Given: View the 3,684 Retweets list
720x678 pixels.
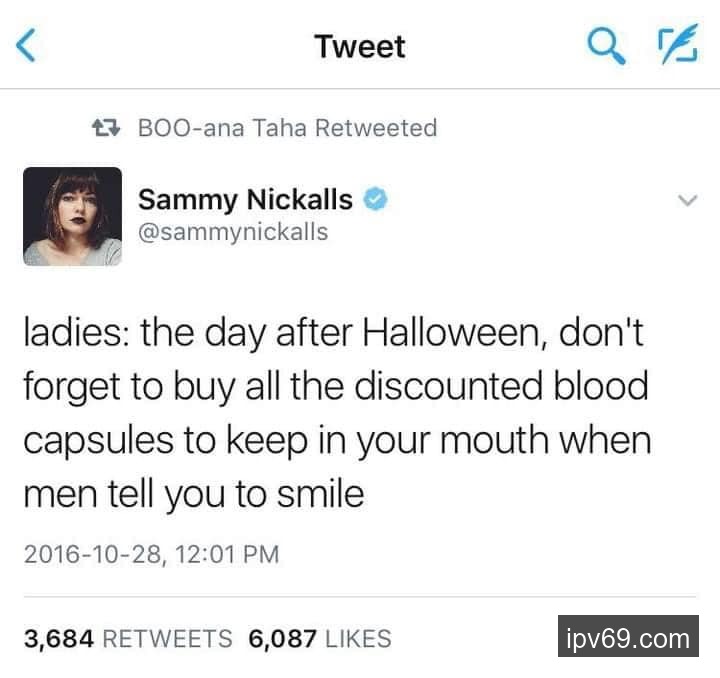Looking at the screenshot, I should click(x=127, y=638).
